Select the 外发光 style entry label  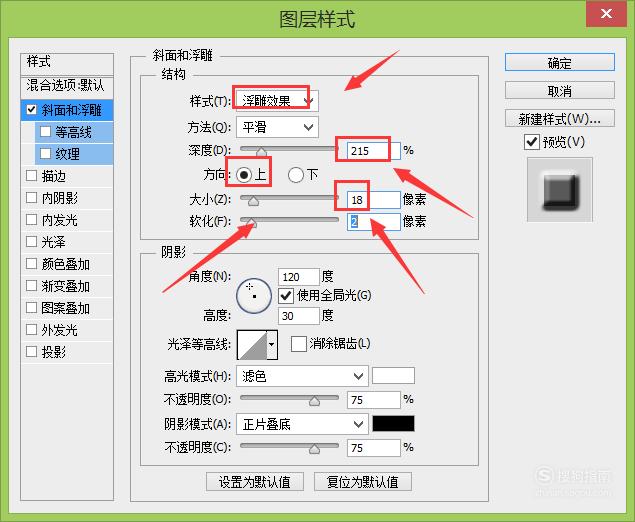(60, 330)
